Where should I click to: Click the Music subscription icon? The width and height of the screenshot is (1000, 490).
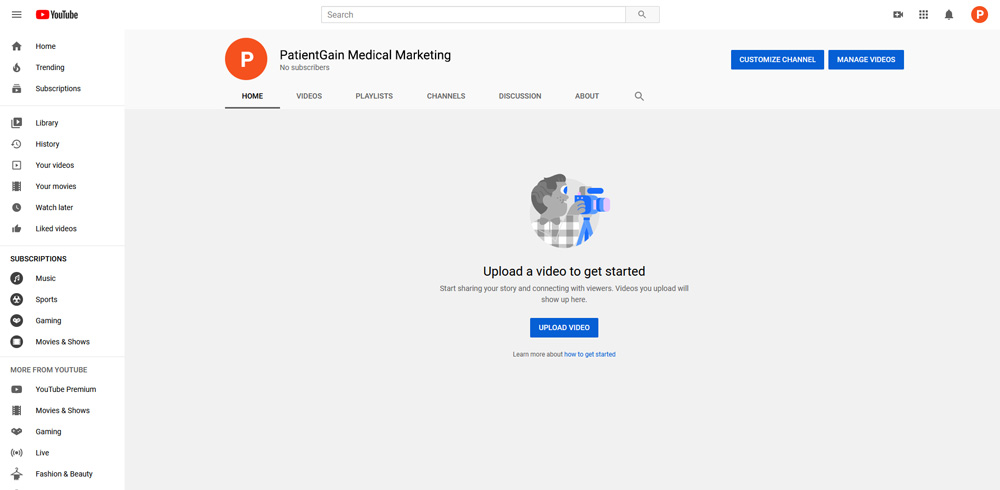coord(17,278)
